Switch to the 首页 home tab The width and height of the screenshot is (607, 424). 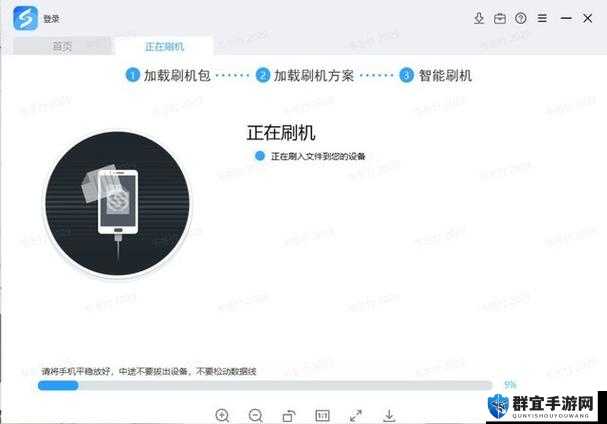[62, 46]
